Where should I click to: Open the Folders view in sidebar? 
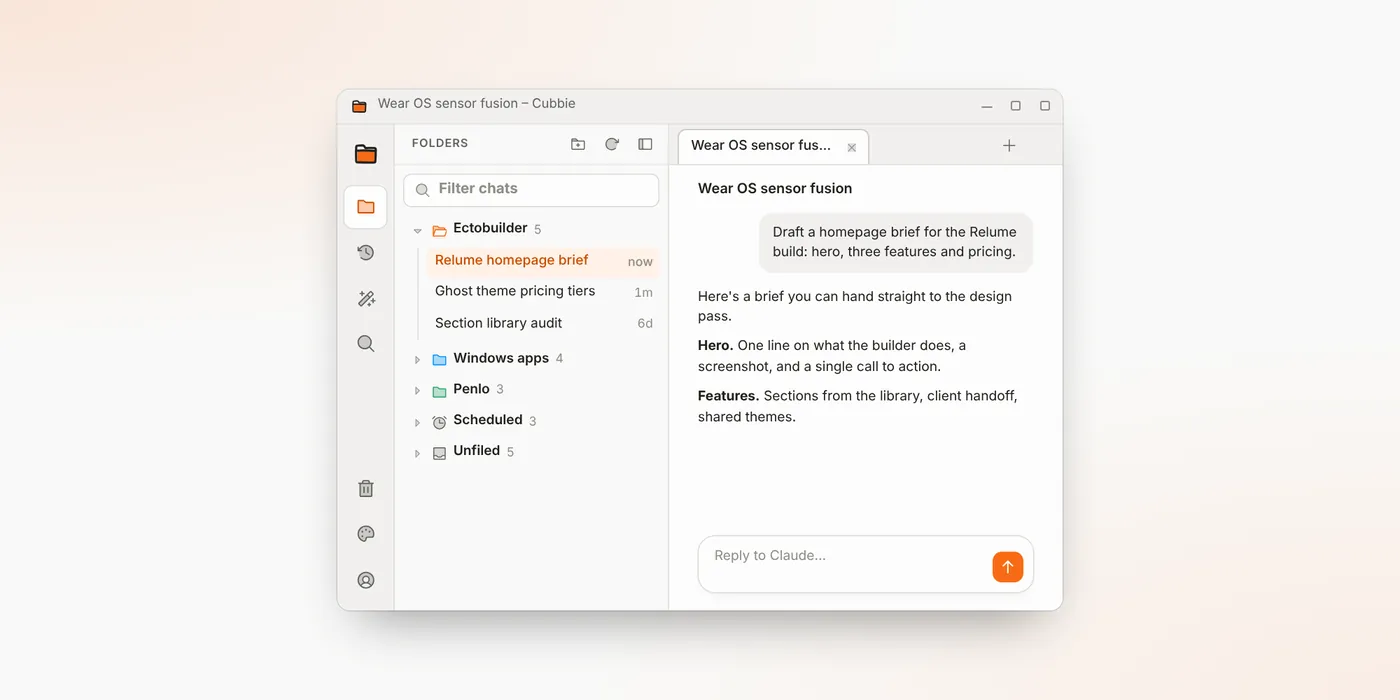coord(365,207)
